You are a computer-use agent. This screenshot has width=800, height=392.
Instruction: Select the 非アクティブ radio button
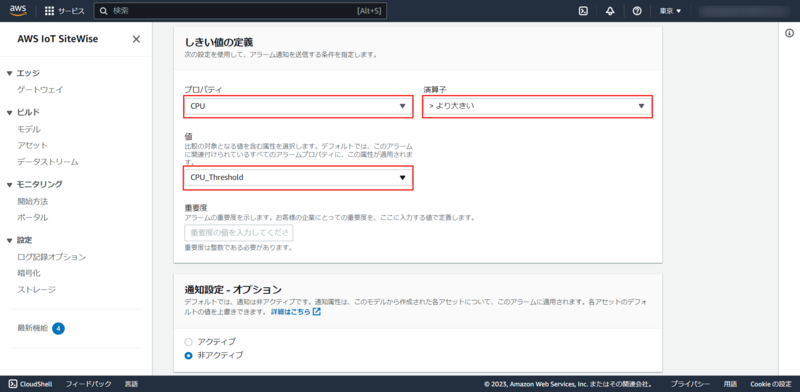(188, 355)
